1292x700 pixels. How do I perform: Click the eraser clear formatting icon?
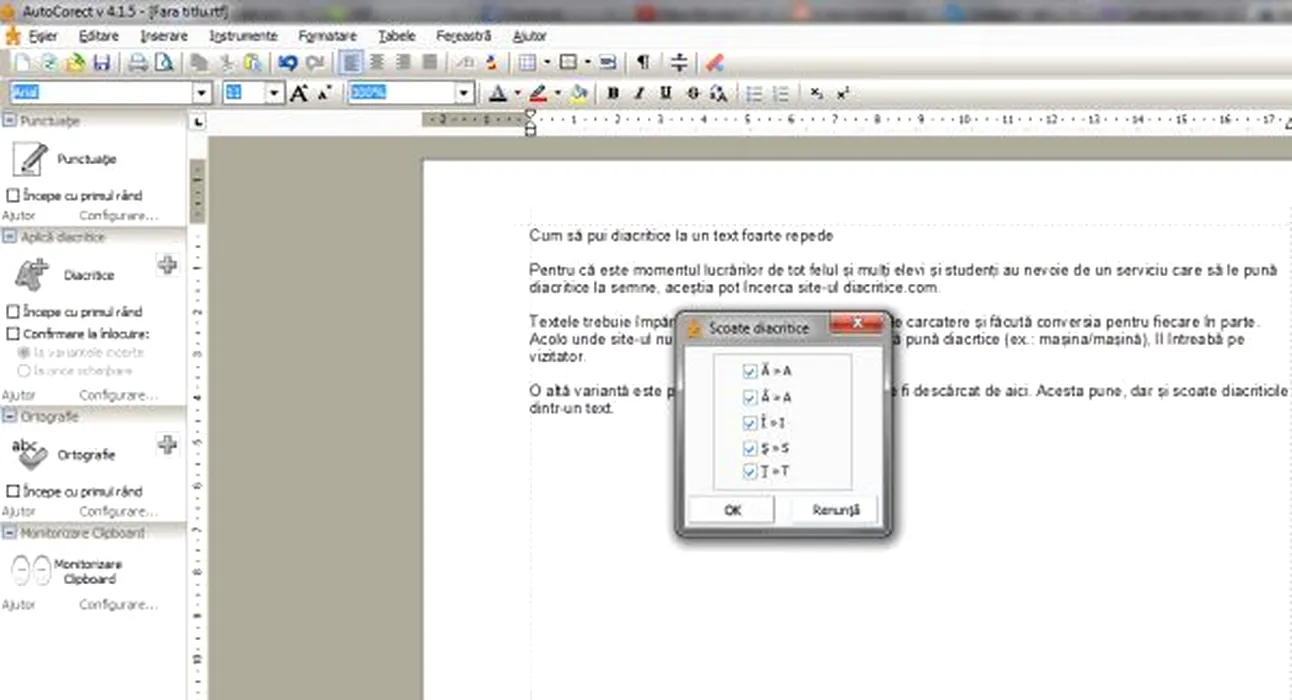click(x=714, y=63)
